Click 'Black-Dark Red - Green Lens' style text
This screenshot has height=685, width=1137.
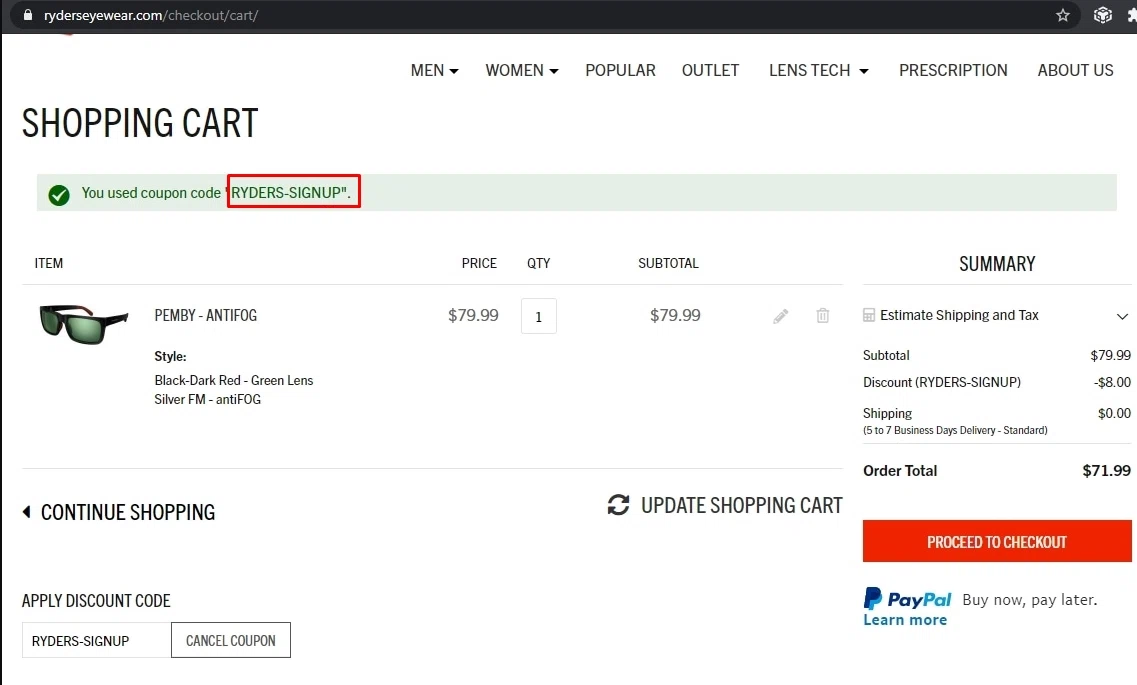point(233,381)
